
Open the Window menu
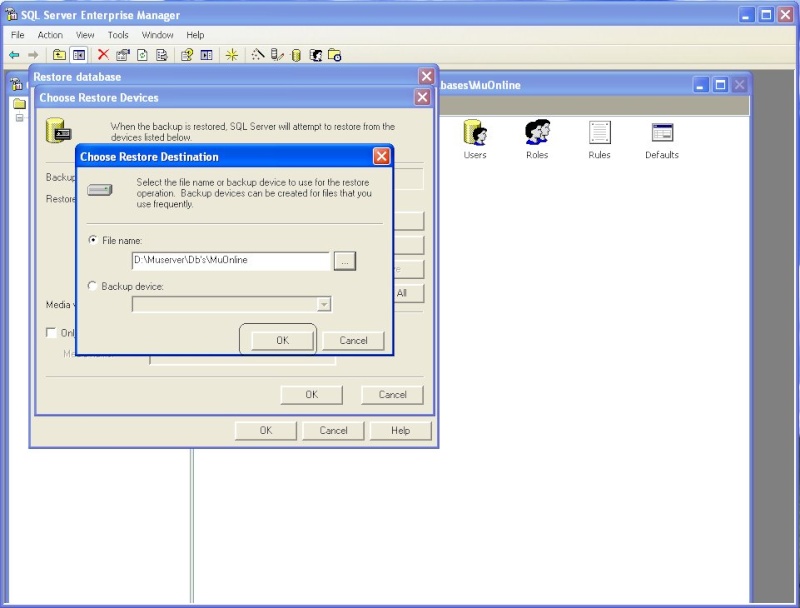click(157, 35)
